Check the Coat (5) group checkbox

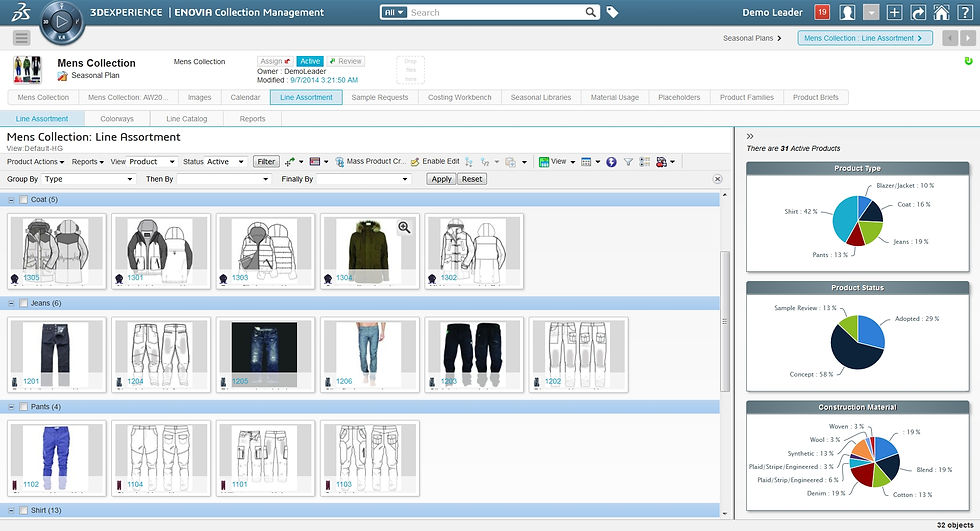coord(23,199)
